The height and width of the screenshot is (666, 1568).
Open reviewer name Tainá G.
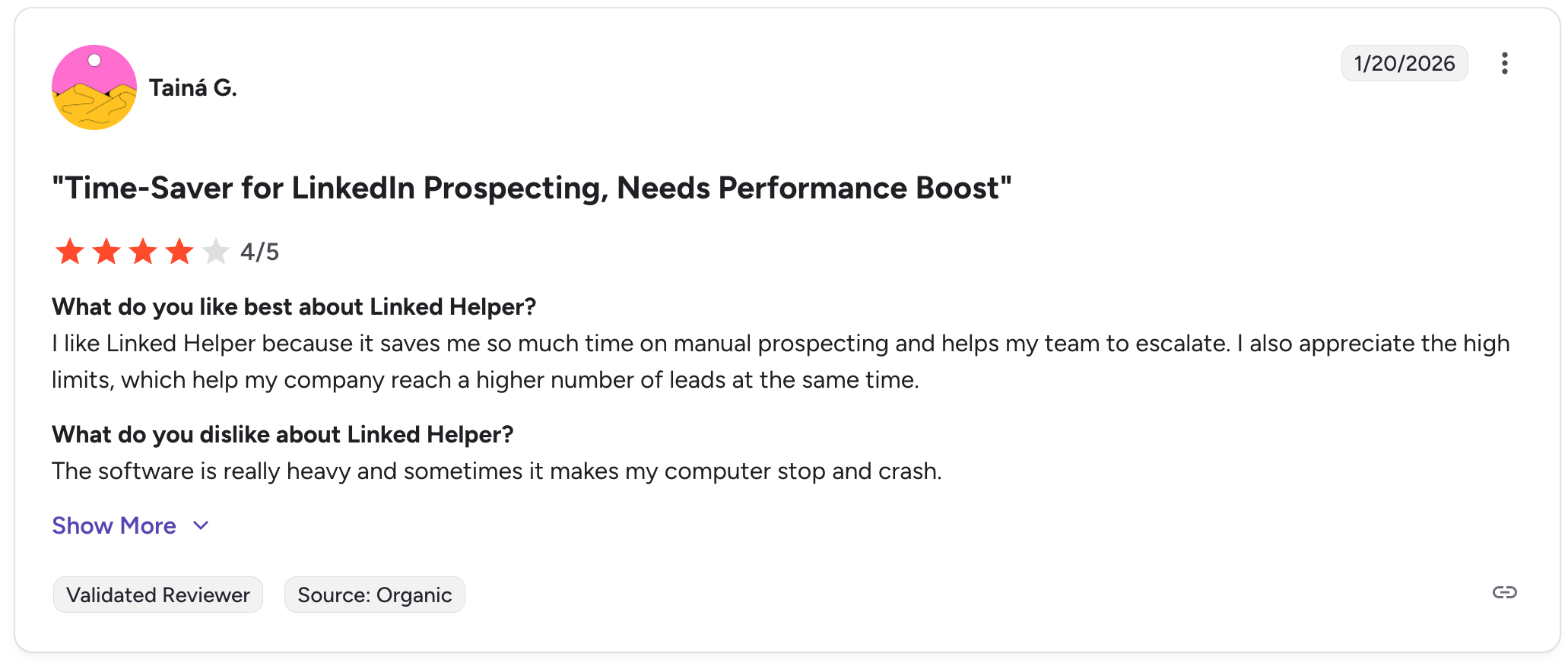[193, 88]
